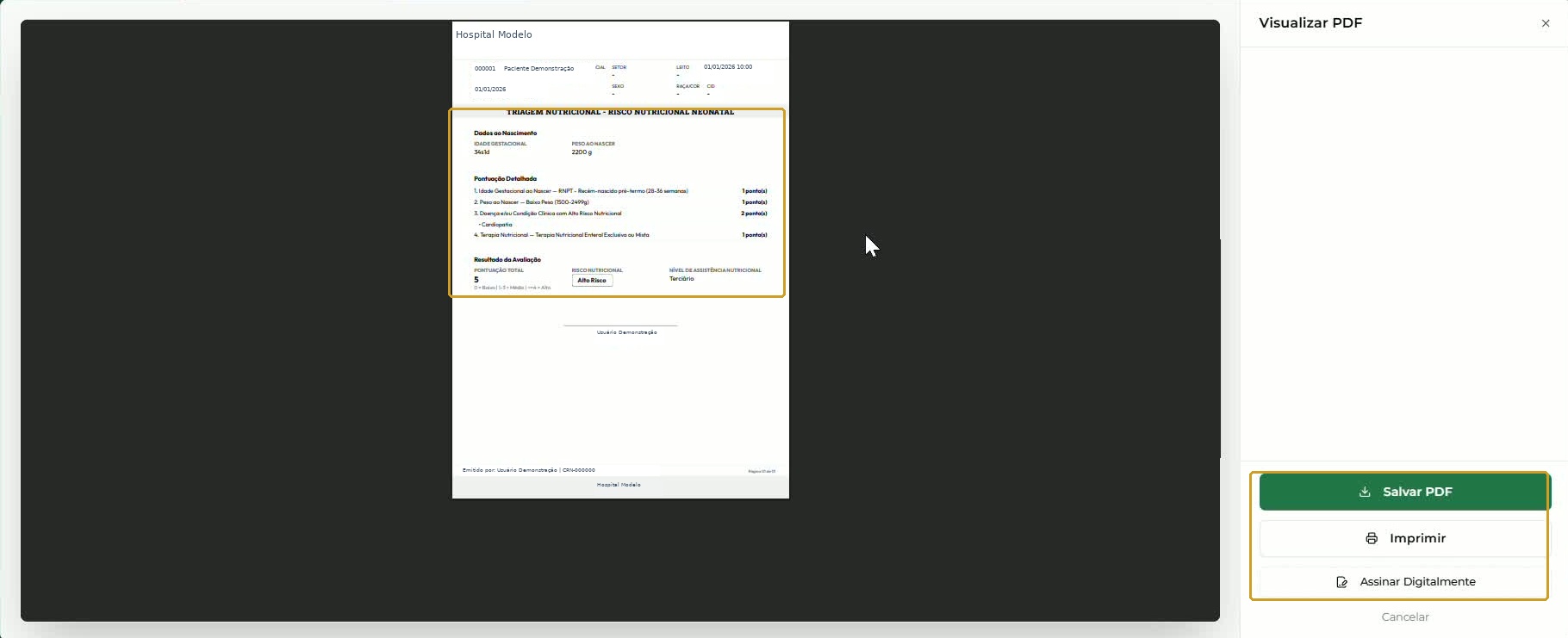This screenshot has width=1568, height=638.
Task: Print the document with Imprimir
Action: [x=1404, y=538]
